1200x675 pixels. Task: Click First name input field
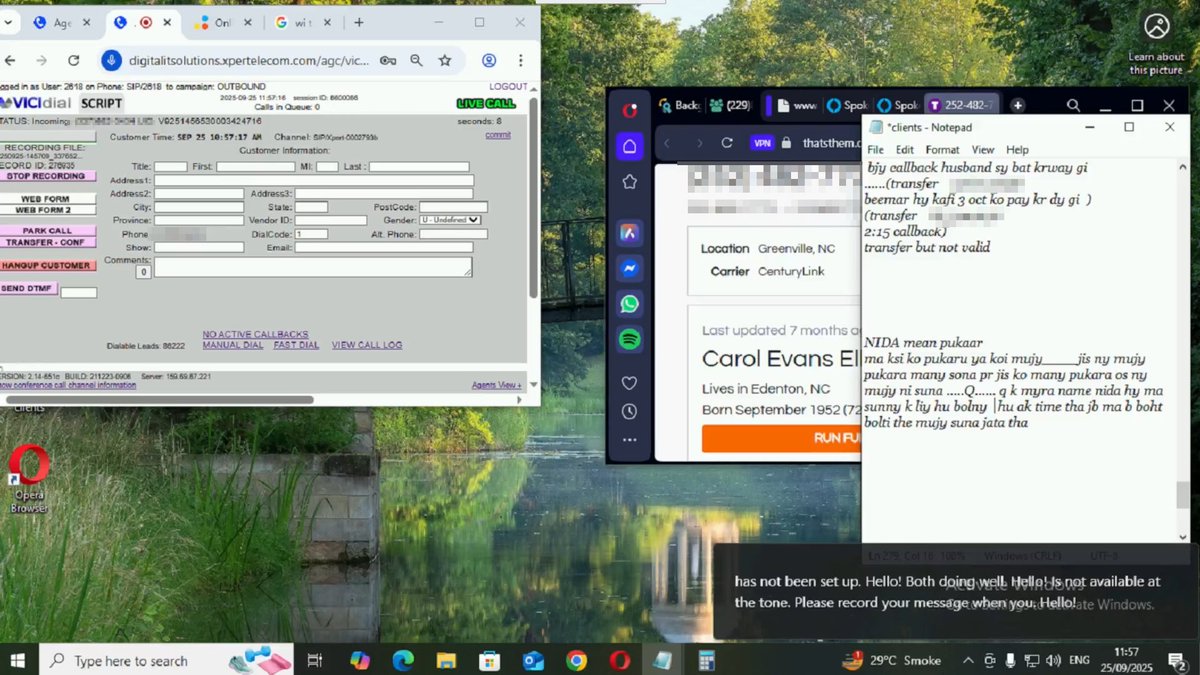click(256, 167)
